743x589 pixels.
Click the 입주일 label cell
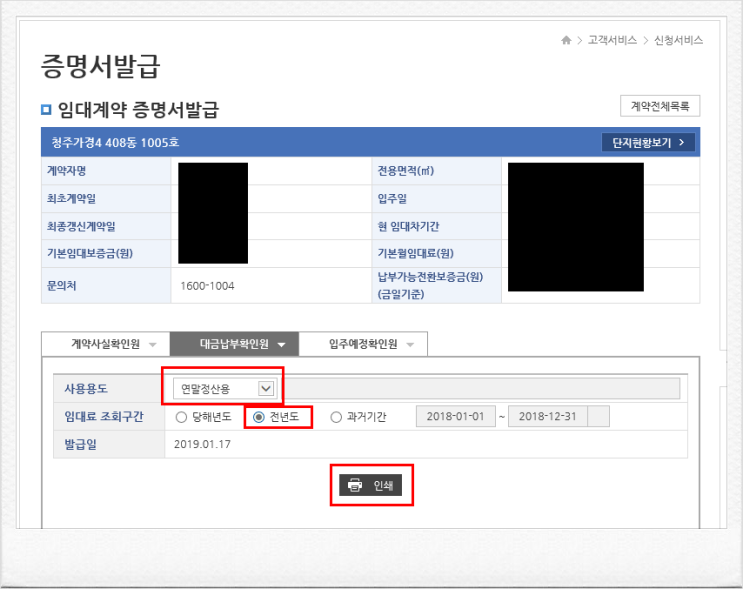(x=436, y=199)
